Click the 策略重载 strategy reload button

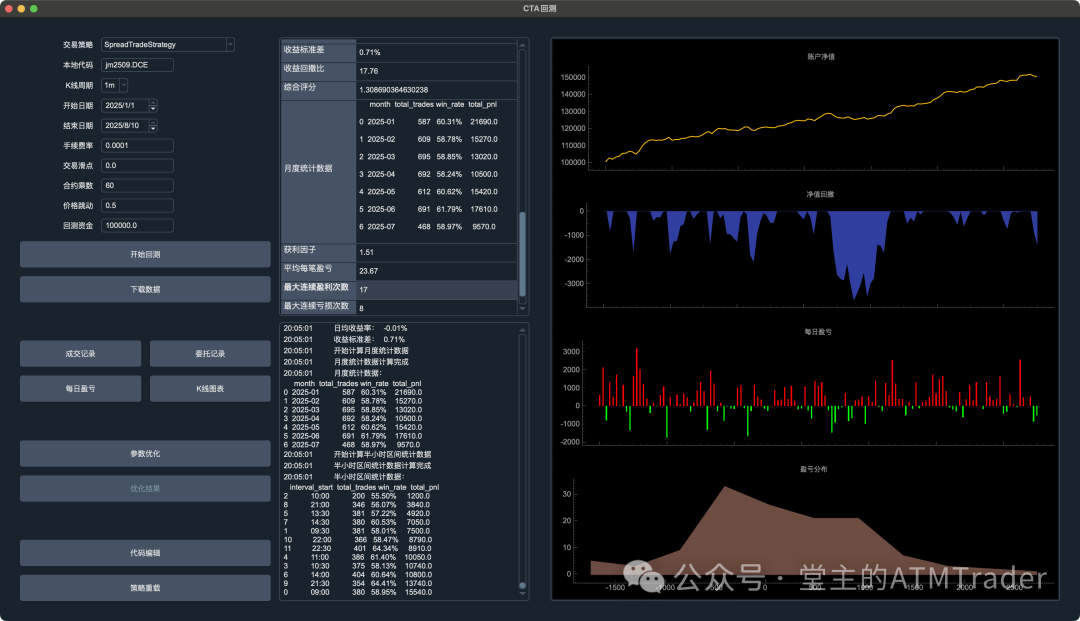tap(145, 588)
